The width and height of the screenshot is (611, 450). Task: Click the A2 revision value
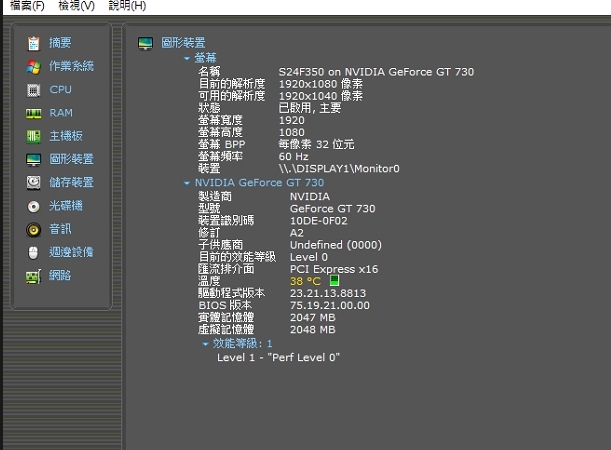click(297, 233)
